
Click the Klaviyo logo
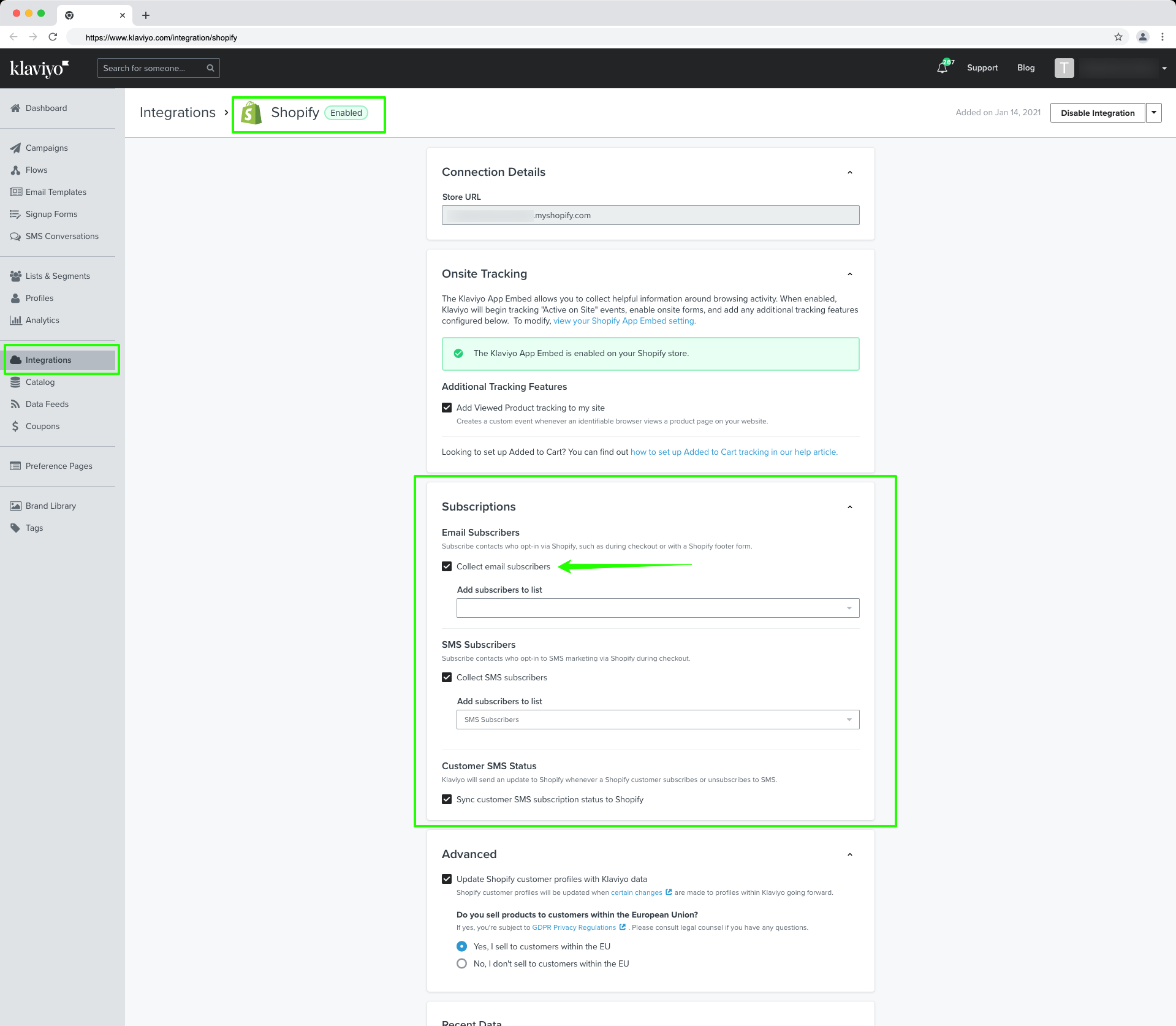point(39,68)
